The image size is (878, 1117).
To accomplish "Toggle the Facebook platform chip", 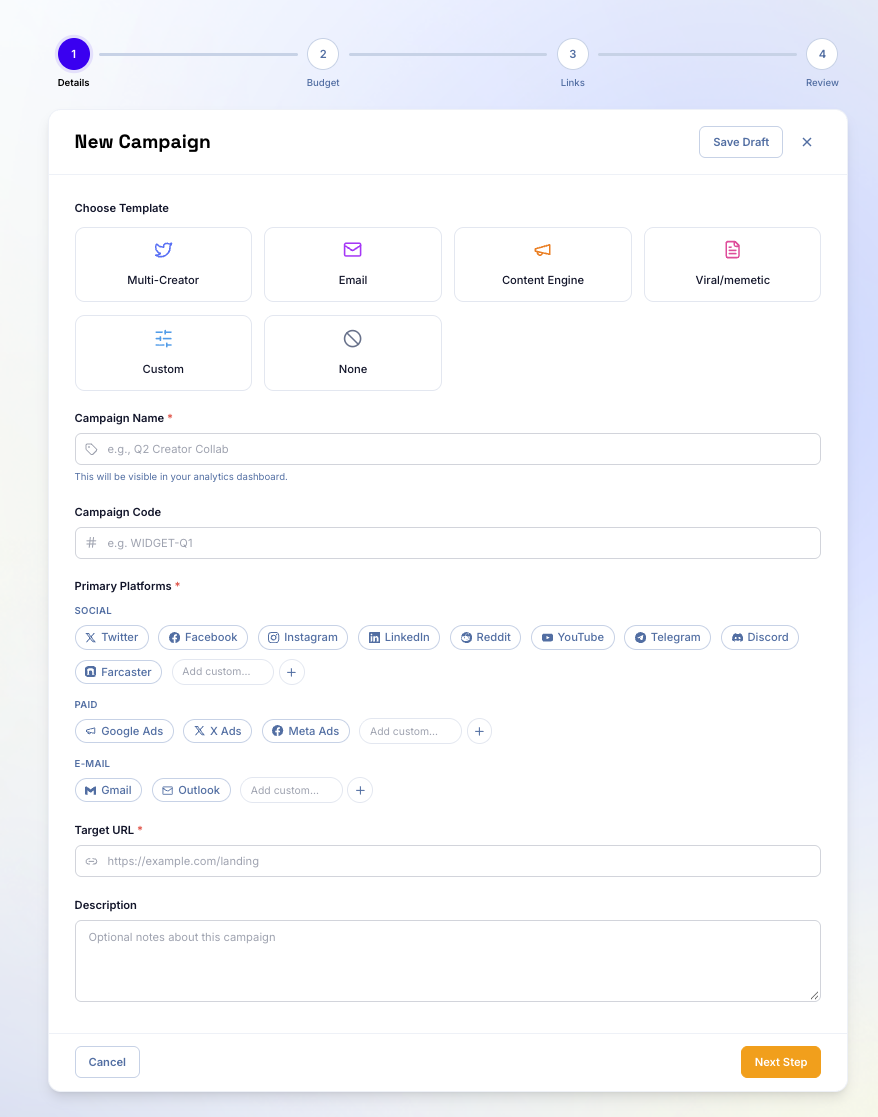I will 203,637.
